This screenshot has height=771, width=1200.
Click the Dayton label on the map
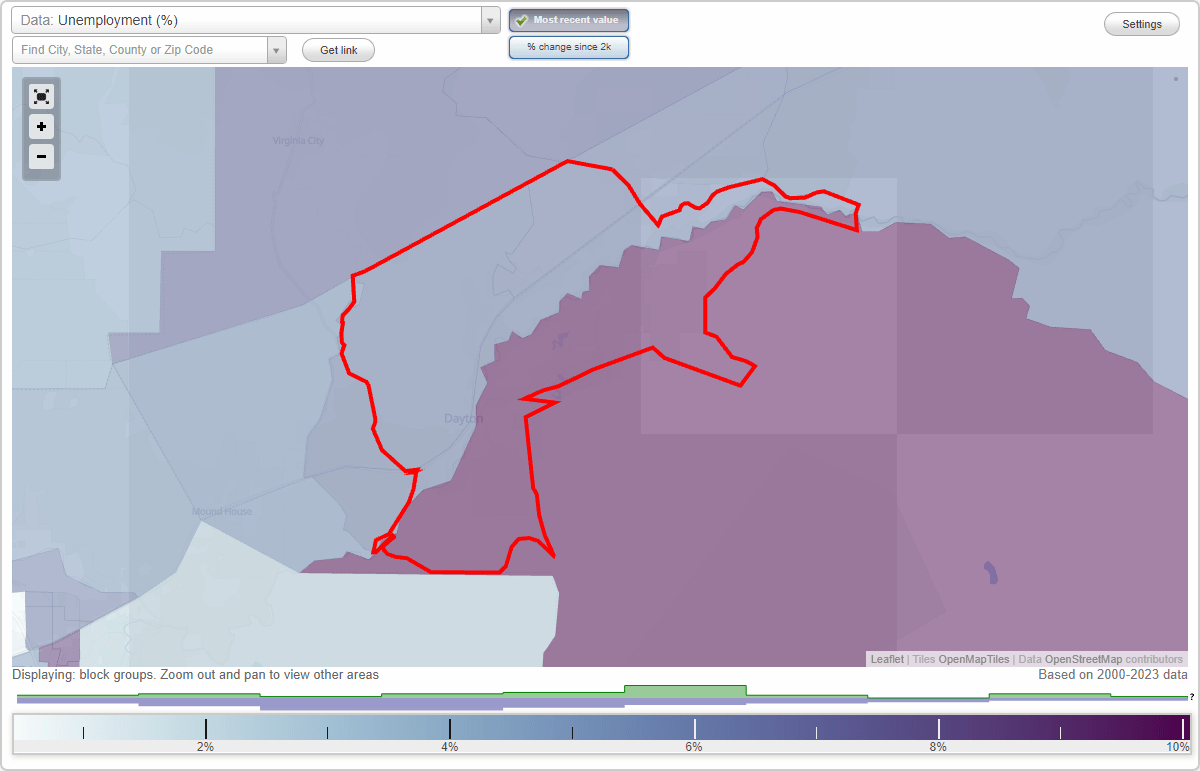coord(464,418)
